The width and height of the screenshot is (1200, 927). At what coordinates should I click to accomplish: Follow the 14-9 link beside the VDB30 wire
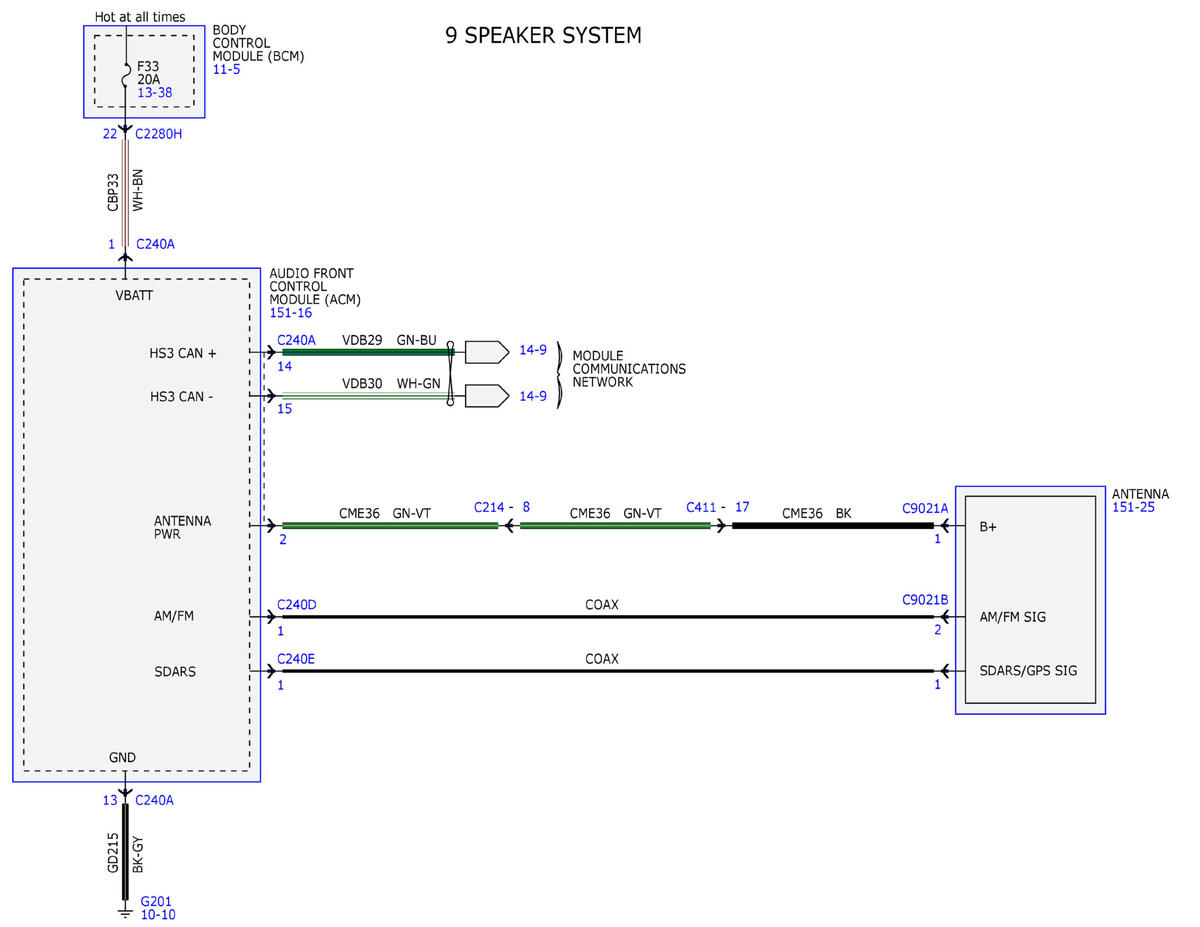click(533, 396)
